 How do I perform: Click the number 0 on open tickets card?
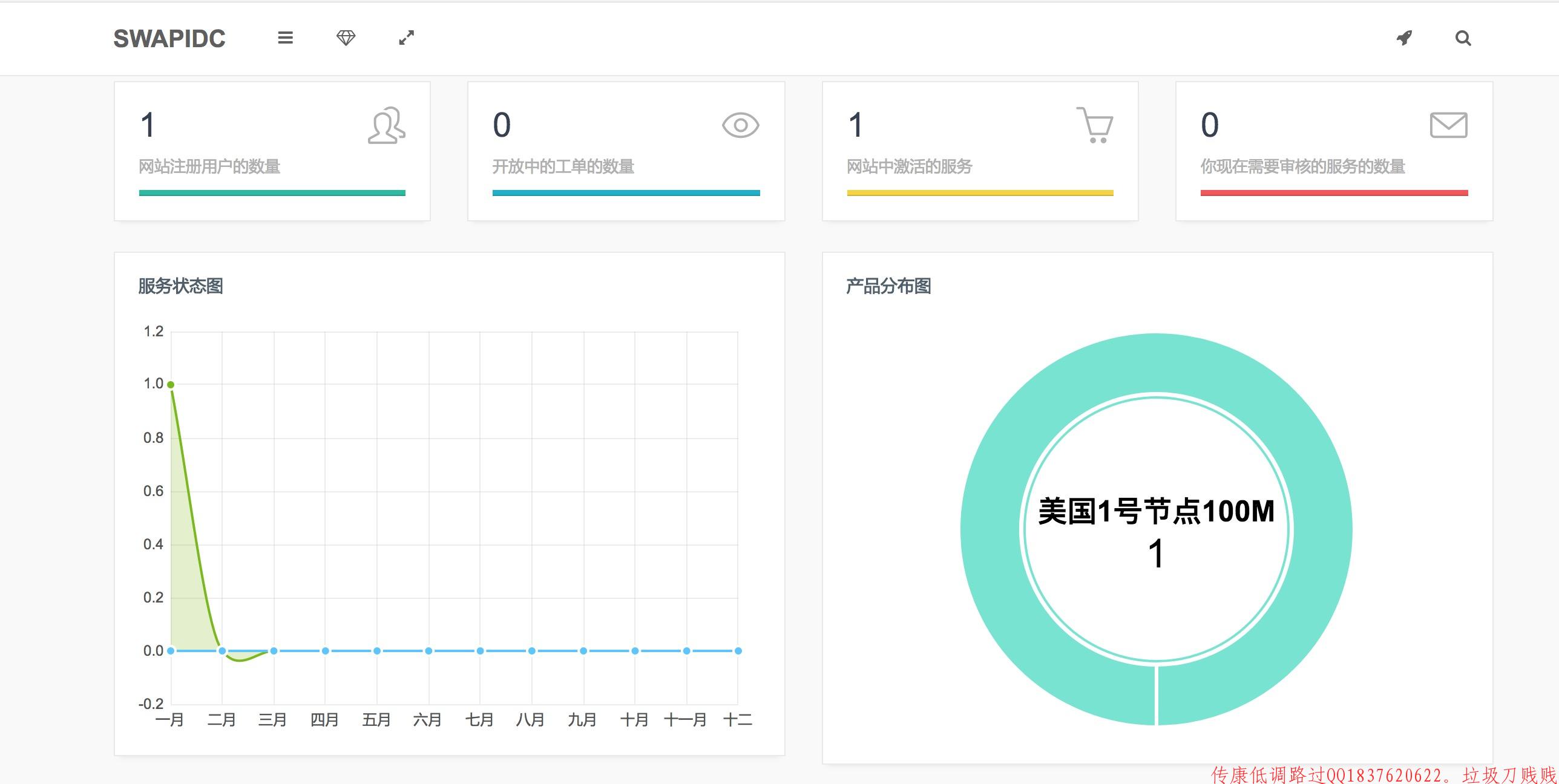point(502,125)
